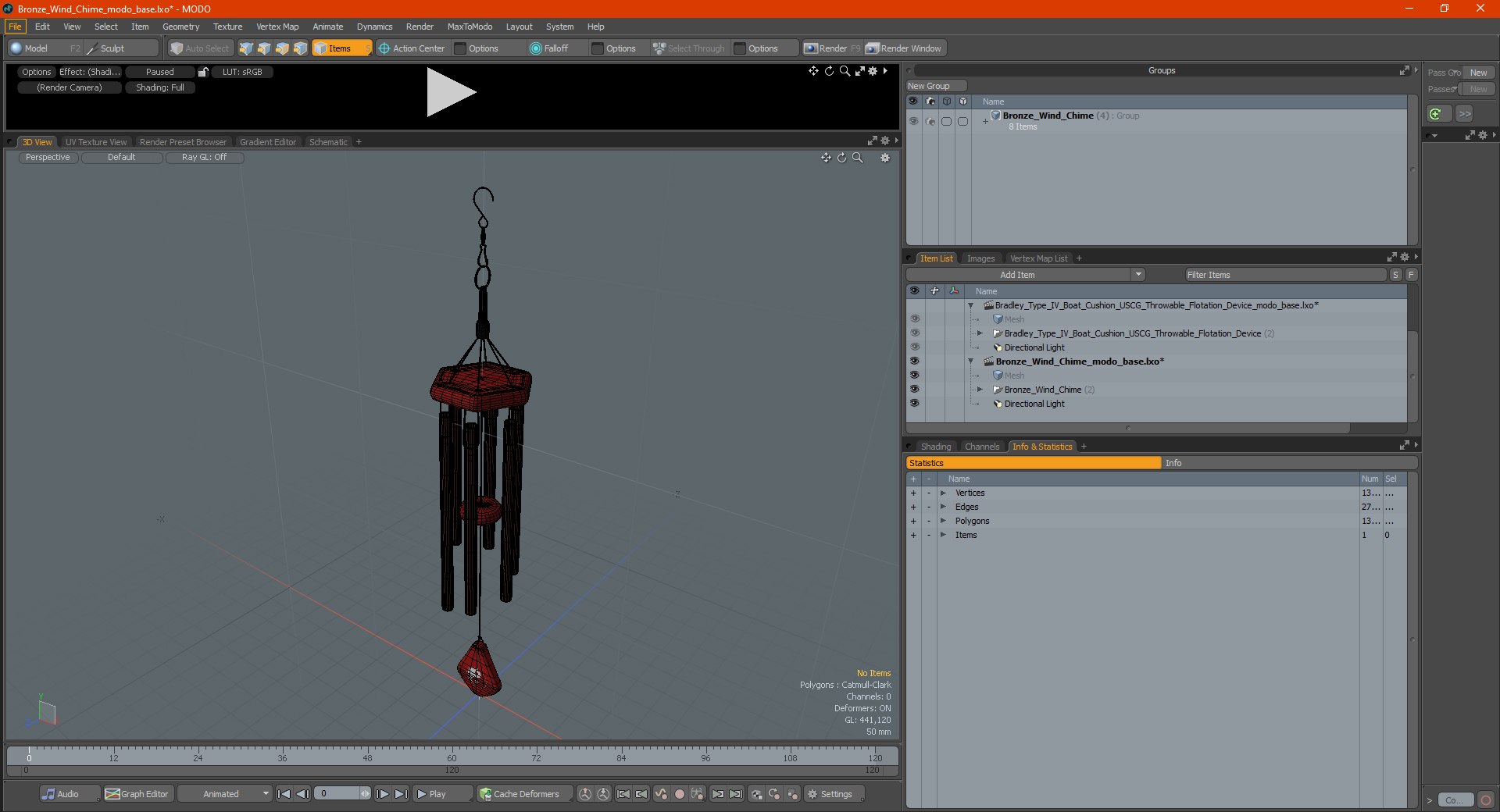Go to first frame in timeline
1500x812 pixels.
pos(284,794)
